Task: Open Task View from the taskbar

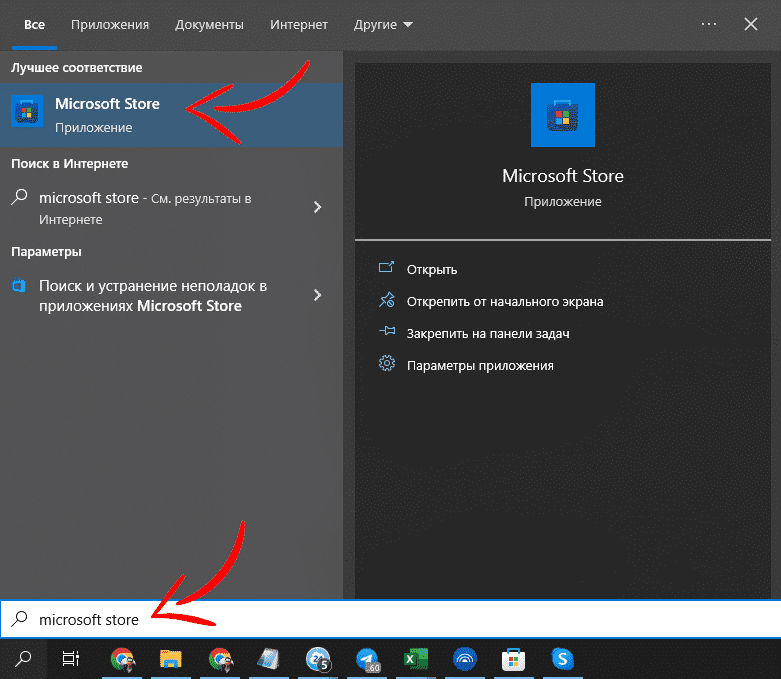Action: (71, 659)
